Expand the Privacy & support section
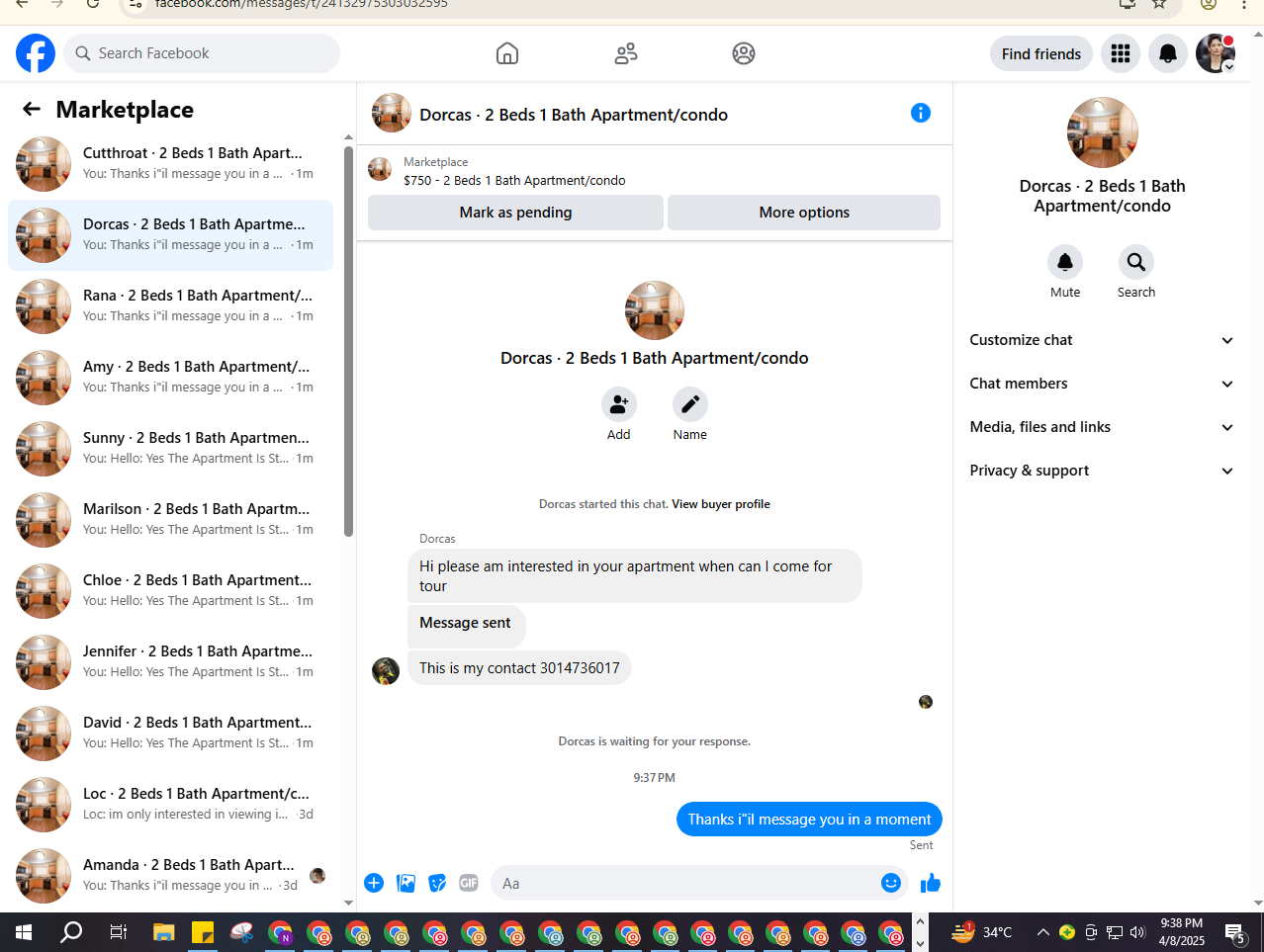 pos(1102,471)
